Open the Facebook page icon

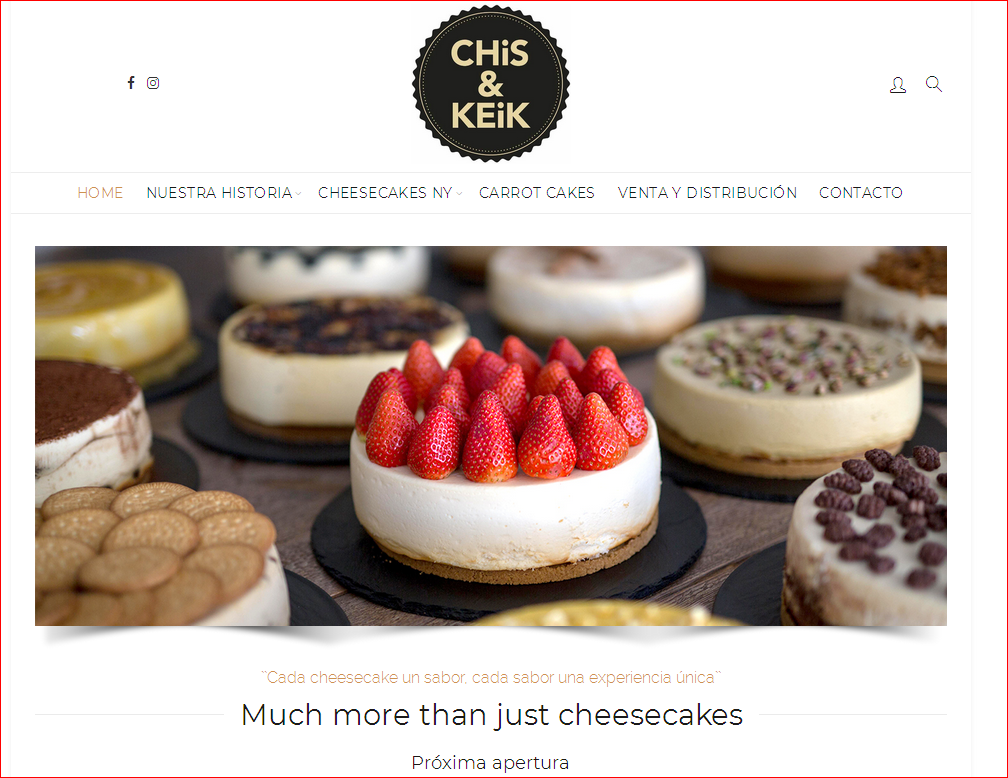[131, 82]
